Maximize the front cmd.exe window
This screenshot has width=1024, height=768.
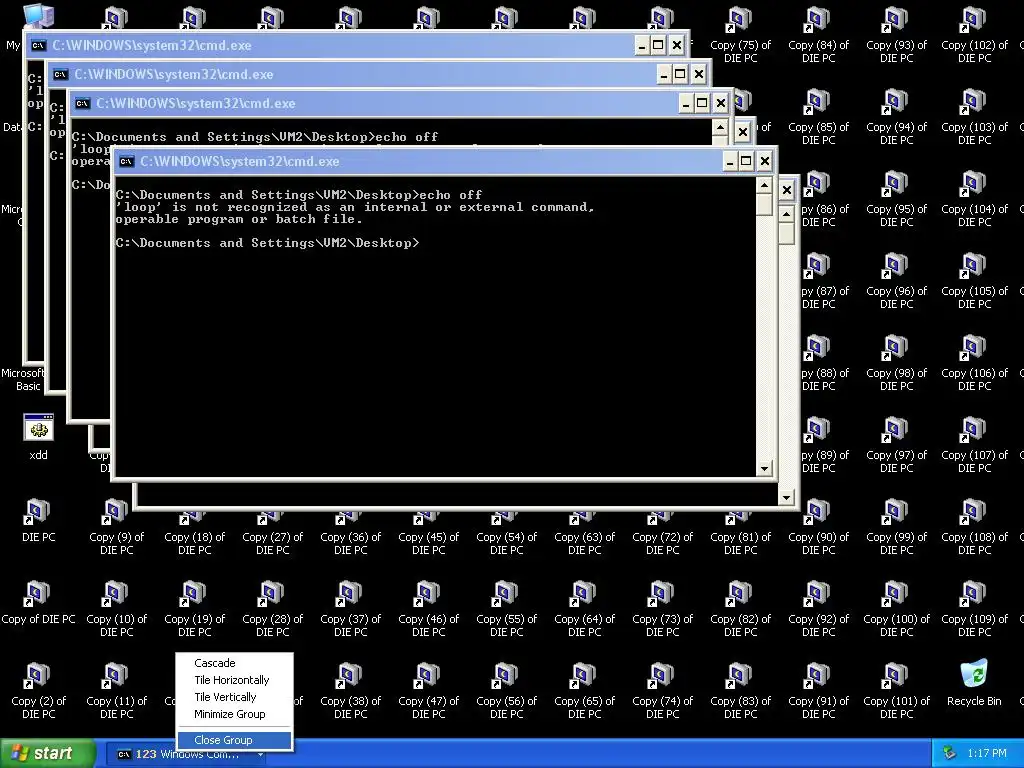(746, 161)
